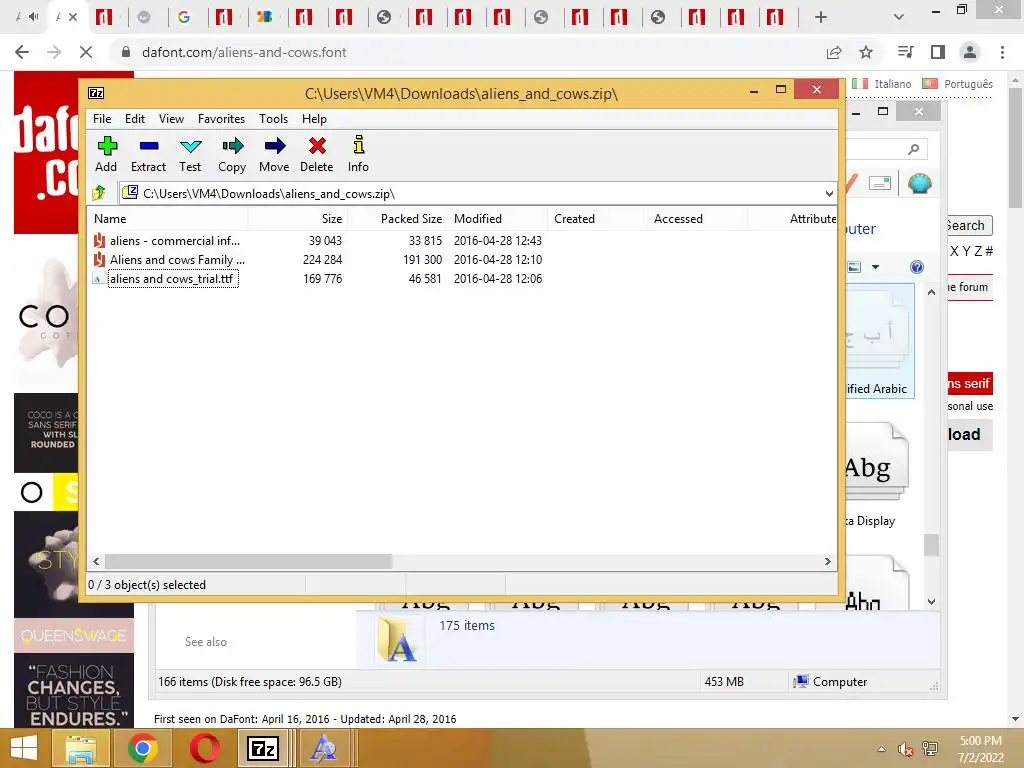
Task: Click the Fonts app taskbar icon
Action: pyautogui.click(x=323, y=748)
